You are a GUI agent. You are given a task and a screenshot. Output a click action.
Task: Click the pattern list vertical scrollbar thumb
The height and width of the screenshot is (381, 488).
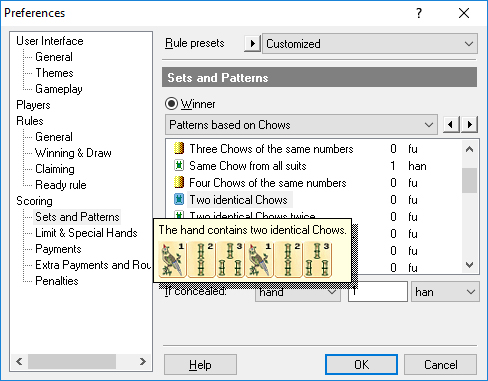[x=469, y=180]
